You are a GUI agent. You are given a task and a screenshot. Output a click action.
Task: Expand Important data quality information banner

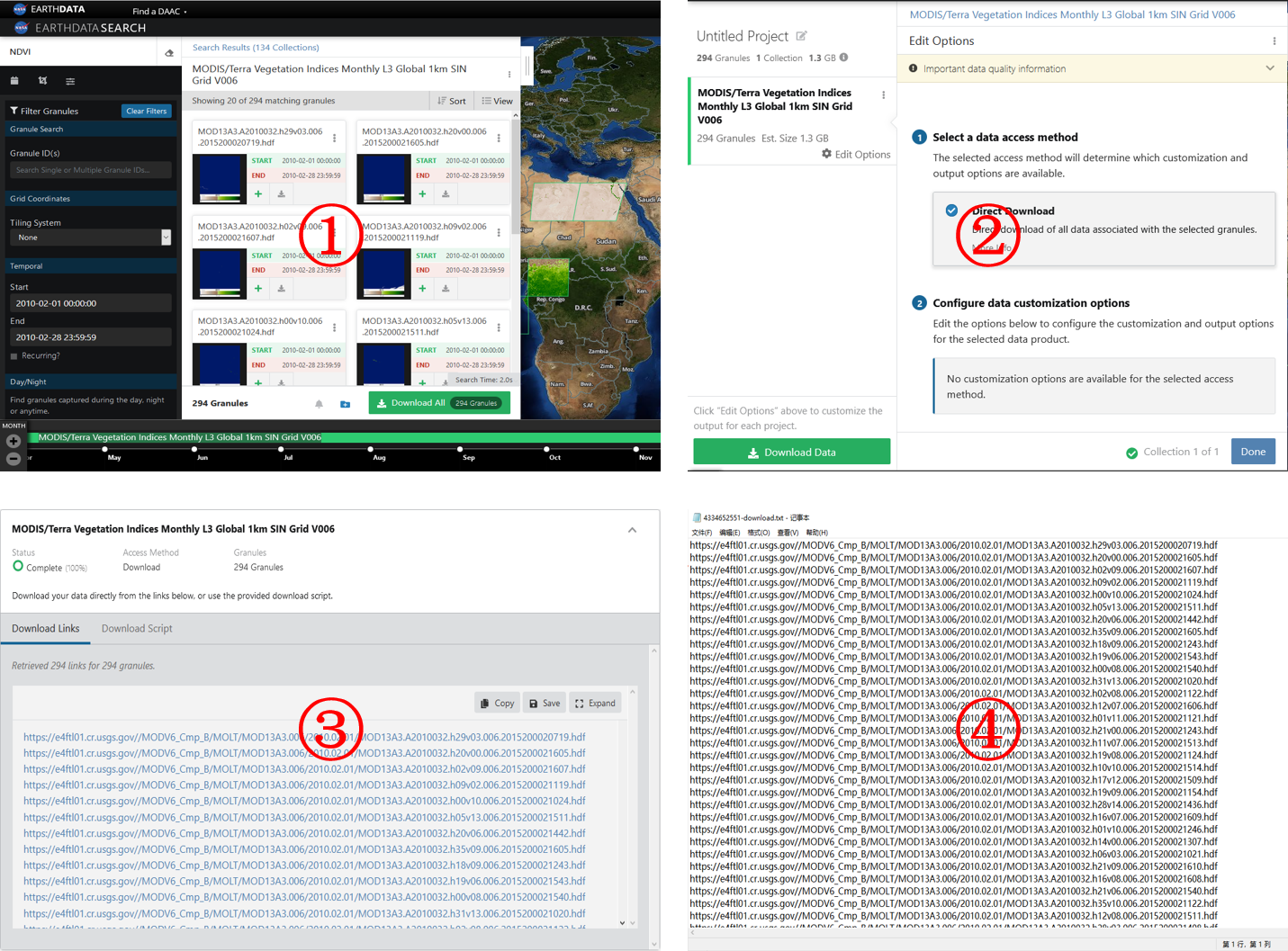[1270, 68]
